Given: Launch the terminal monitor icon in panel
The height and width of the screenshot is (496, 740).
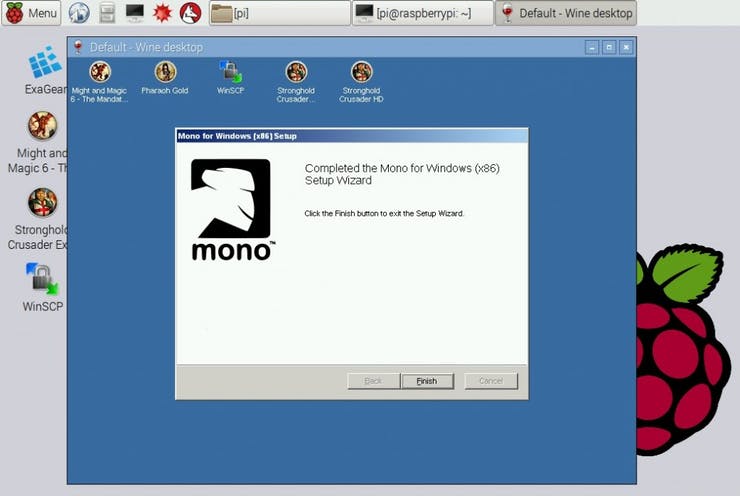Looking at the screenshot, I should (x=135, y=13).
